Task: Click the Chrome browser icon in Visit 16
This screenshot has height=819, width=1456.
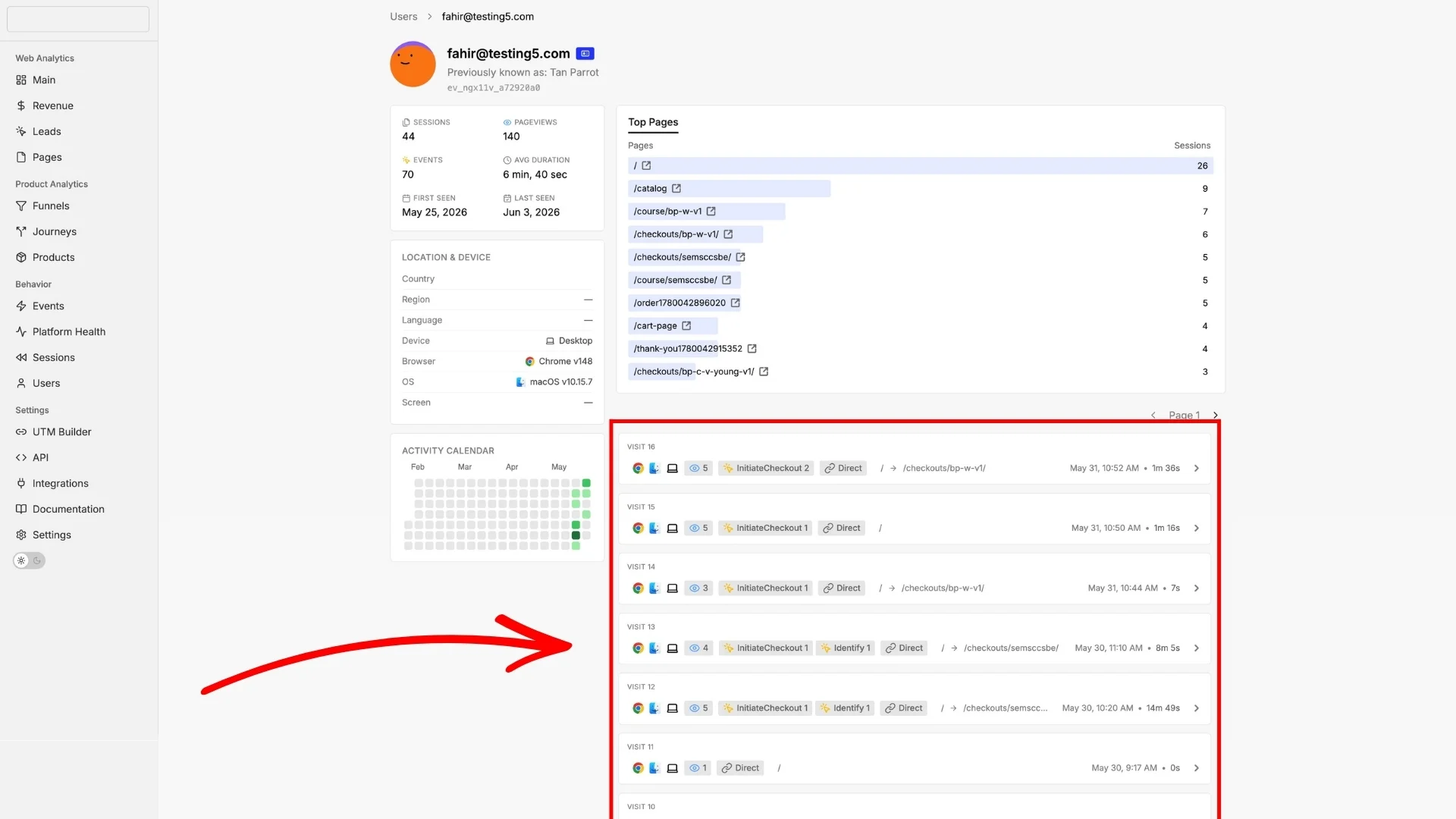Action: [x=638, y=468]
